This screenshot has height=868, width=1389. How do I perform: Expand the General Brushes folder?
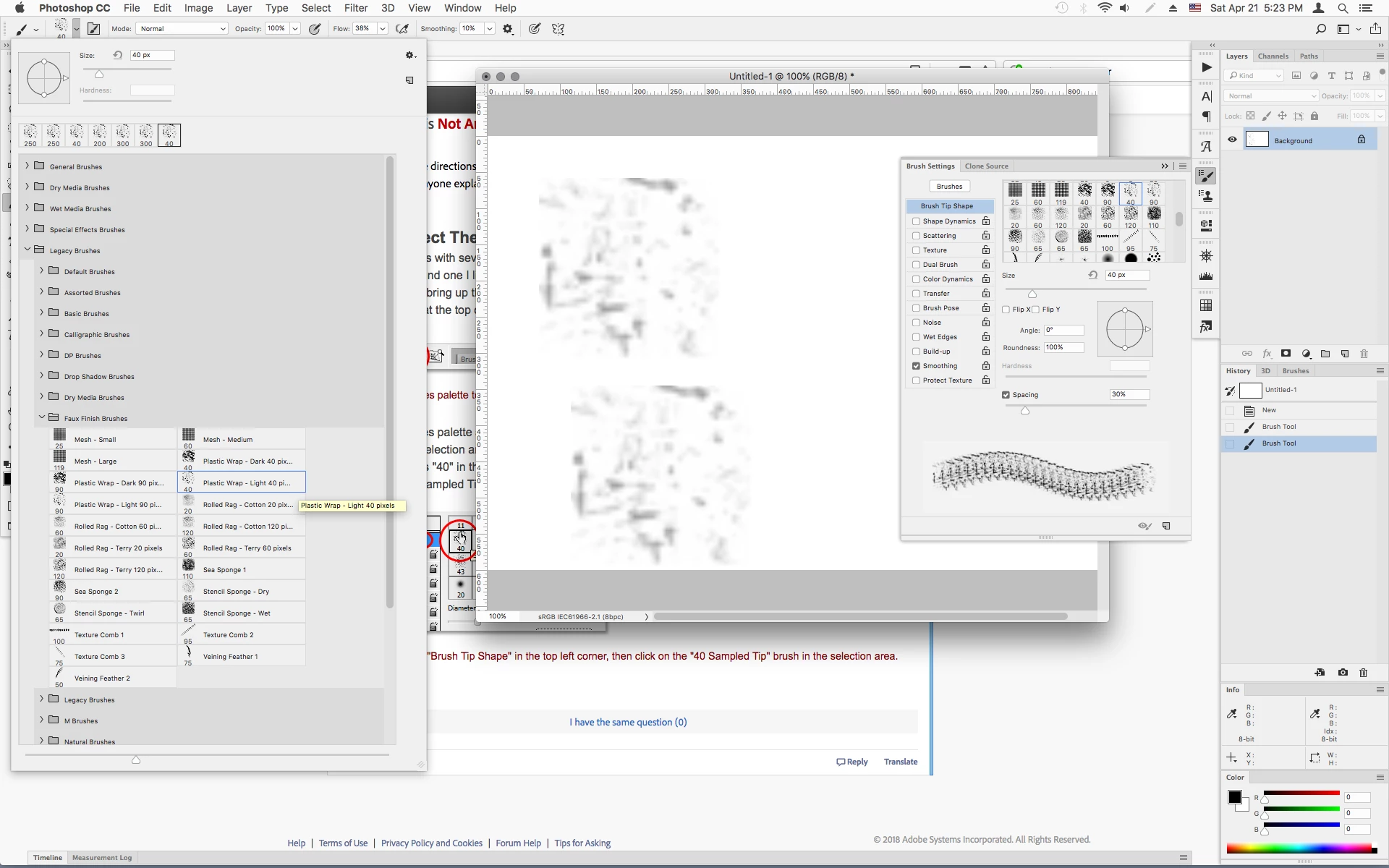(27, 166)
